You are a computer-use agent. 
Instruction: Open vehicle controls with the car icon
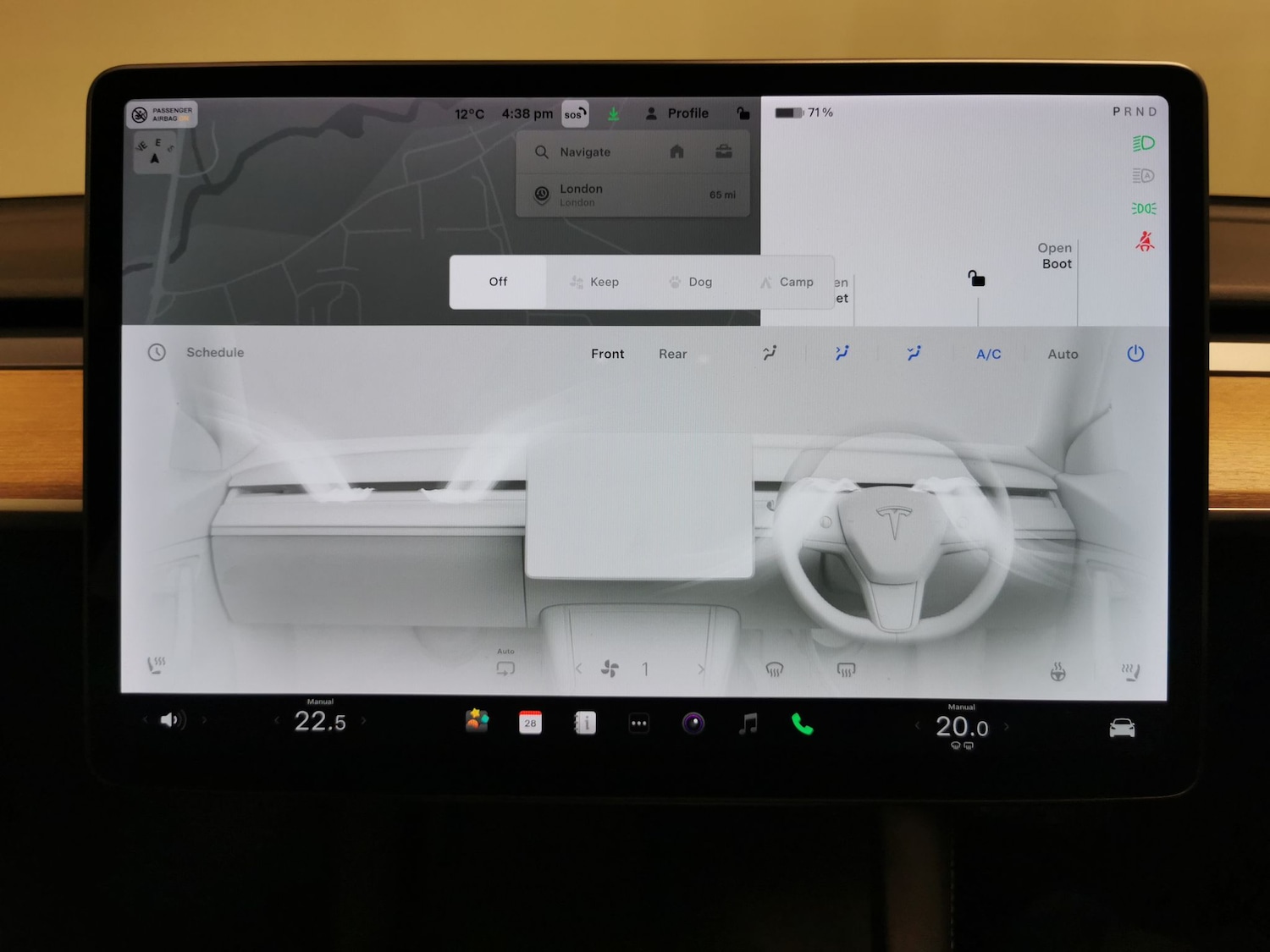pyautogui.click(x=1123, y=726)
